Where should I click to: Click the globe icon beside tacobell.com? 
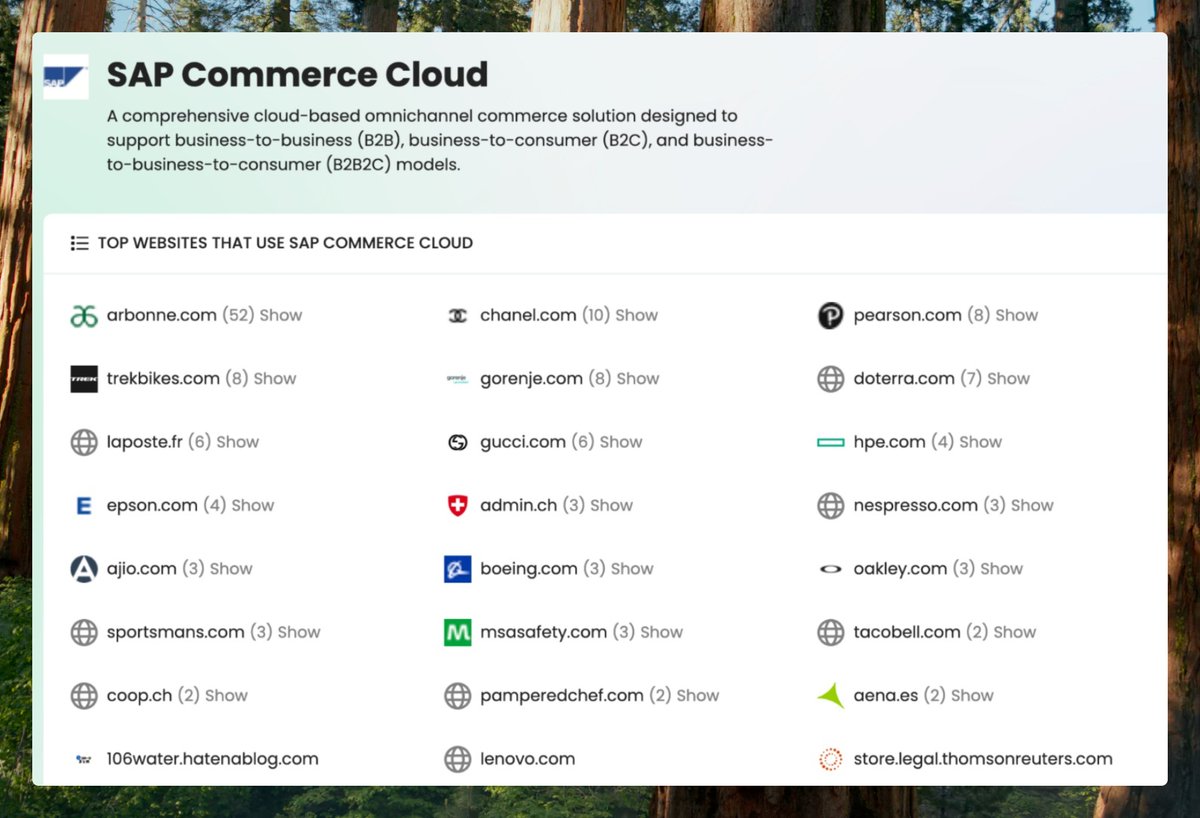pos(831,632)
